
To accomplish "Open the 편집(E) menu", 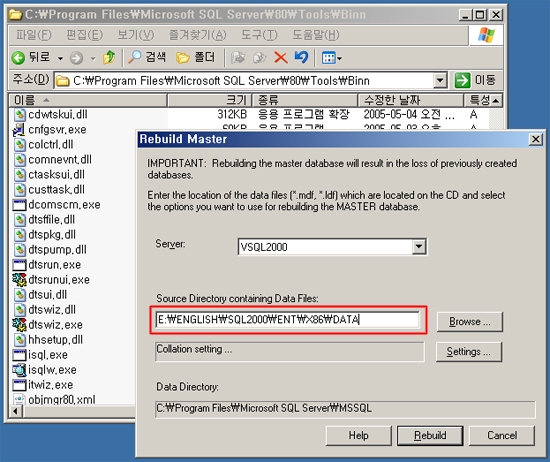I will point(85,35).
